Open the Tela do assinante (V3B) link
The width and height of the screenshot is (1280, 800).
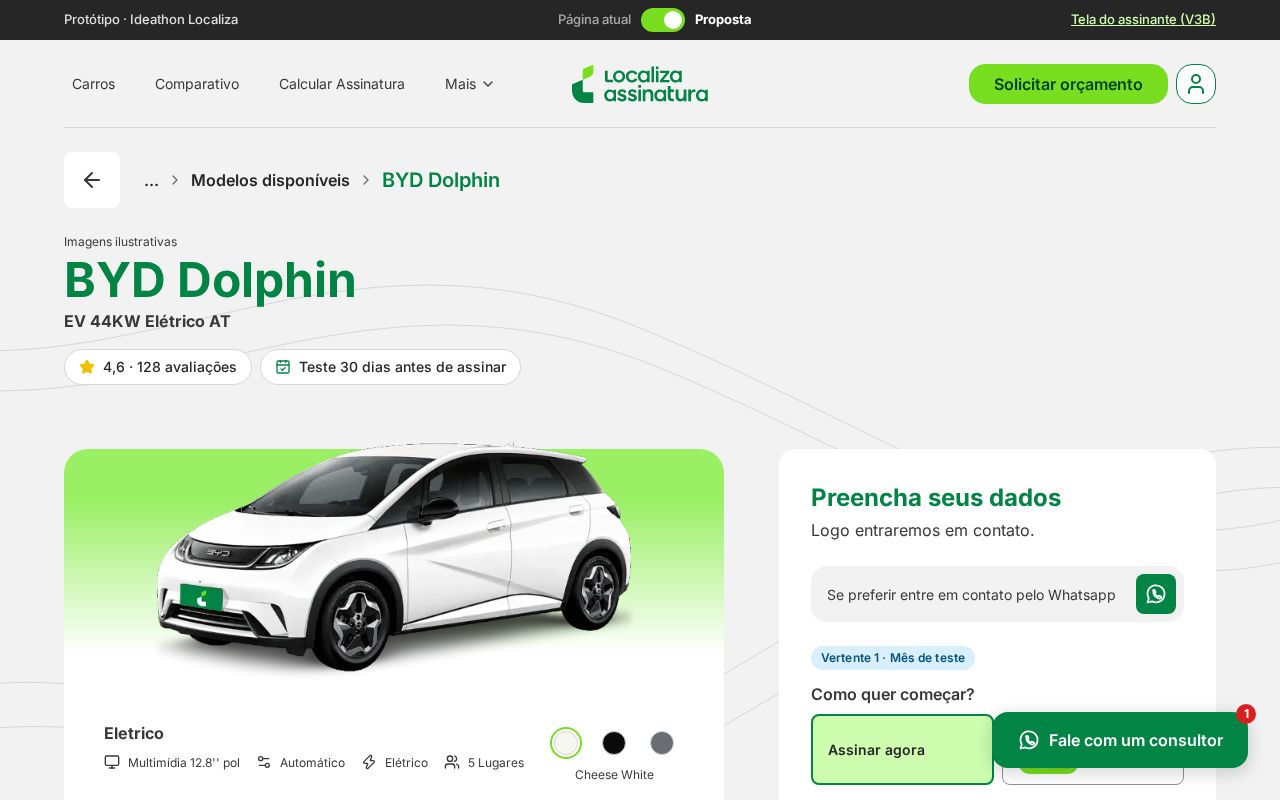1143,19
